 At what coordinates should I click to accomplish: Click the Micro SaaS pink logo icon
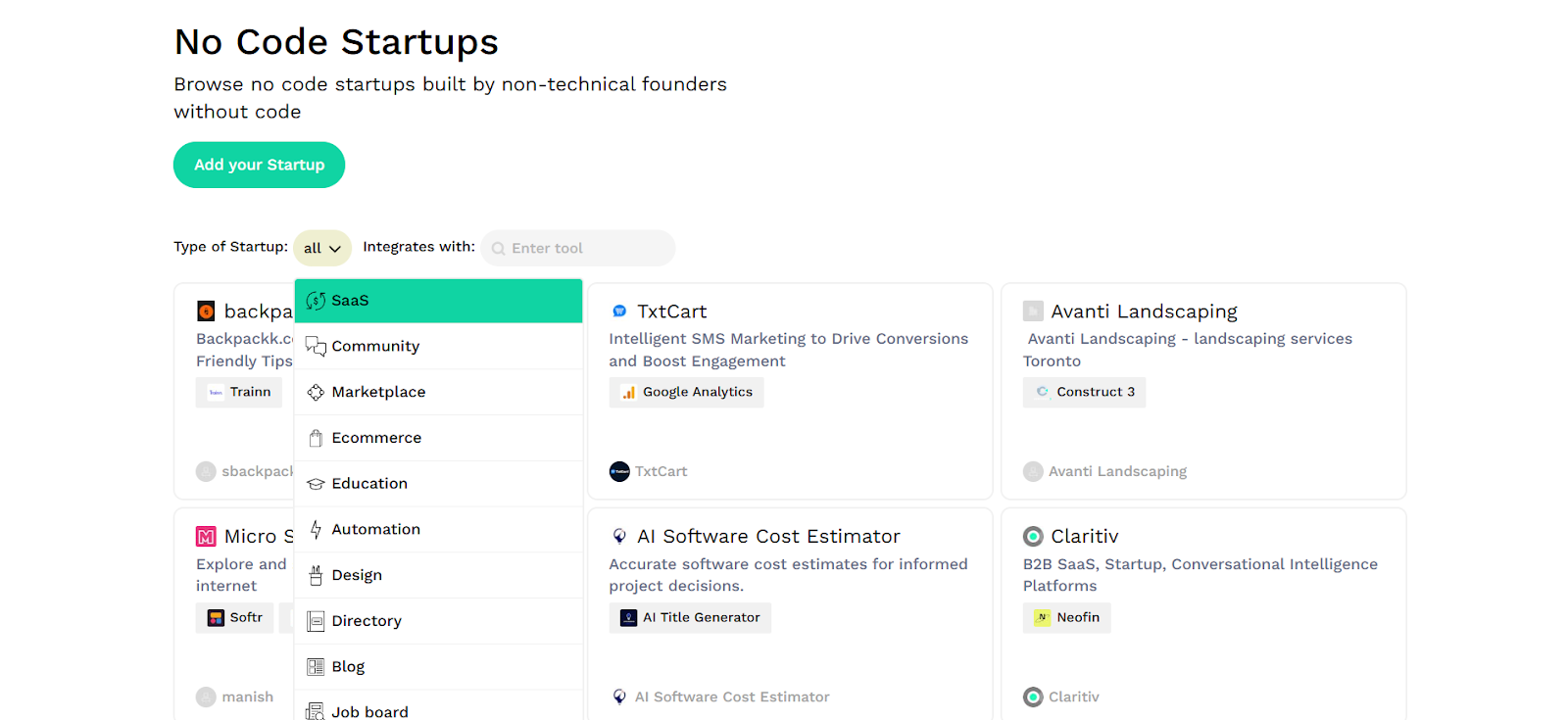click(206, 537)
